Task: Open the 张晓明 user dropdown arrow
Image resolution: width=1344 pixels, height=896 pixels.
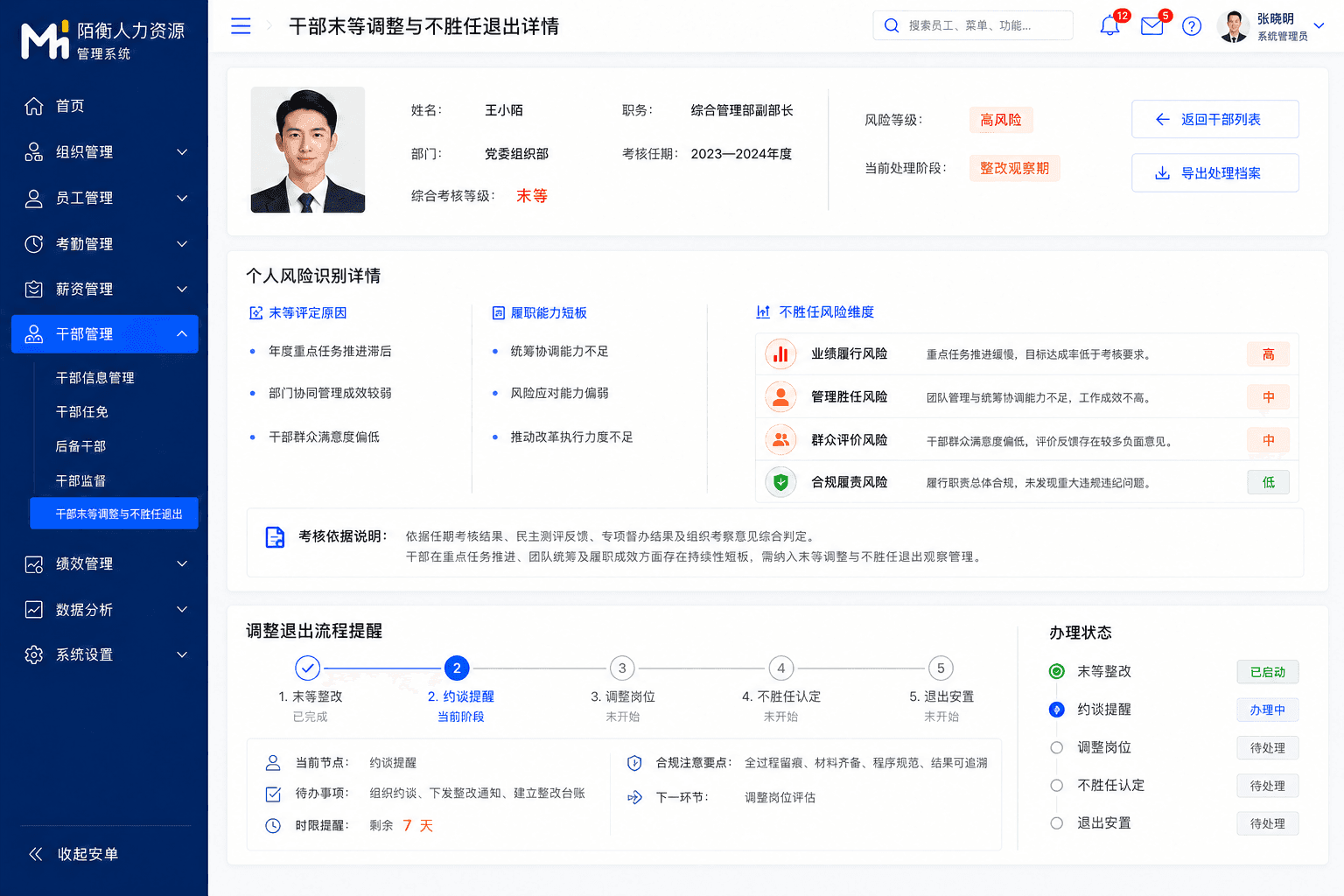Action: pyautogui.click(x=1319, y=25)
